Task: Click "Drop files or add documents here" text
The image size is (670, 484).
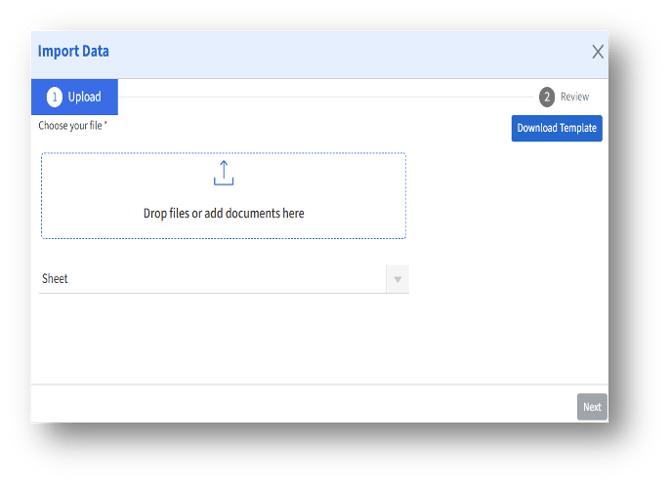Action: point(224,213)
